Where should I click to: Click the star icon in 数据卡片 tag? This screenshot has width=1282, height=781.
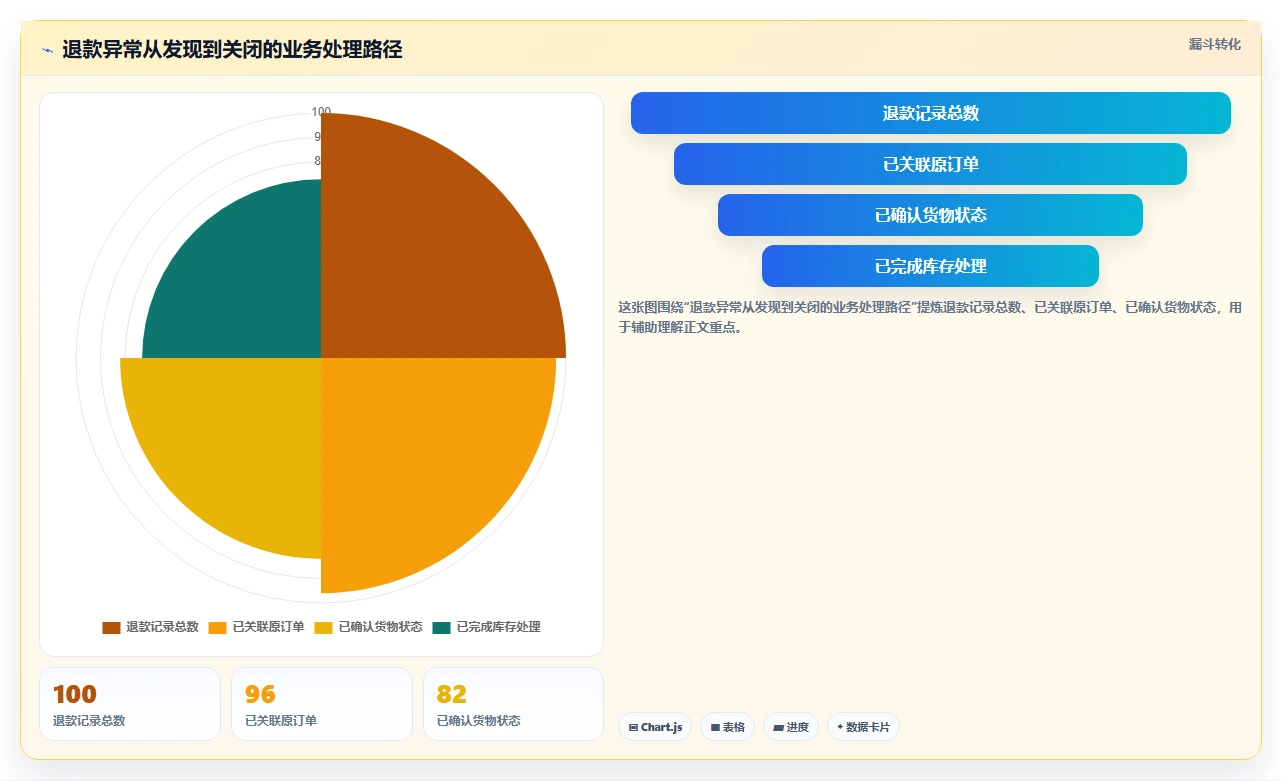(840, 727)
